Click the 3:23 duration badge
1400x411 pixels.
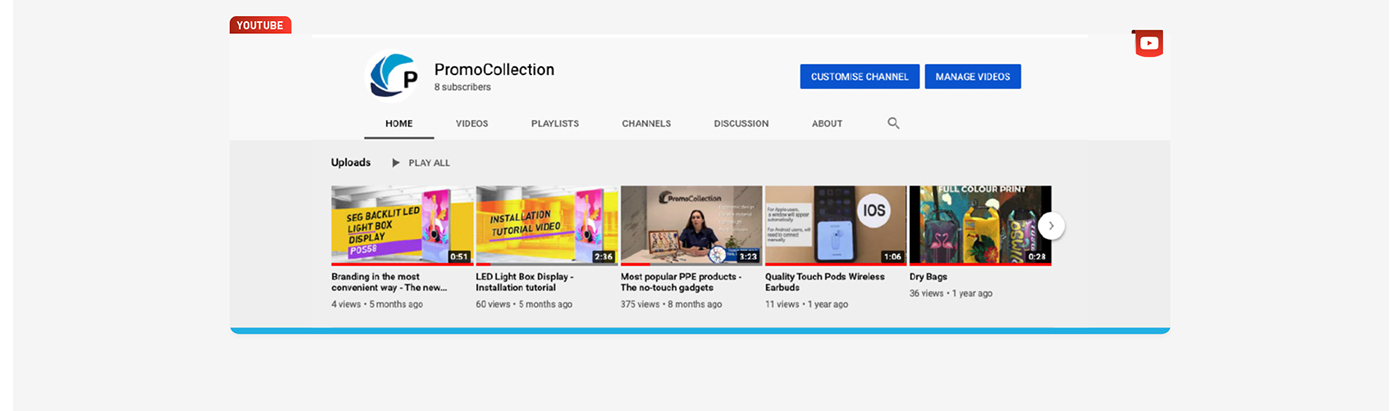click(x=748, y=257)
